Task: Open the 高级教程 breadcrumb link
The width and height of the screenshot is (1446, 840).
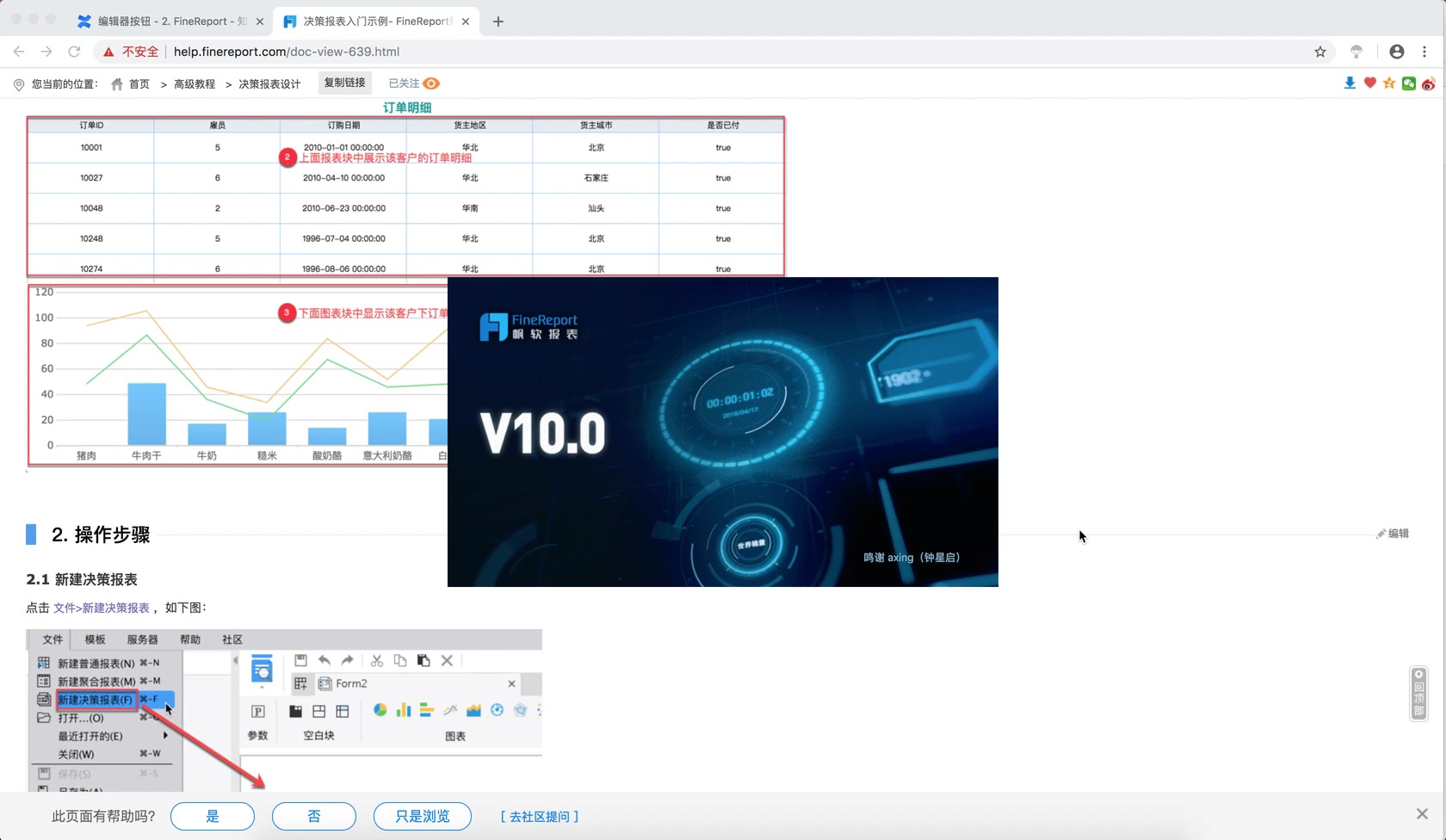Action: tap(195, 83)
